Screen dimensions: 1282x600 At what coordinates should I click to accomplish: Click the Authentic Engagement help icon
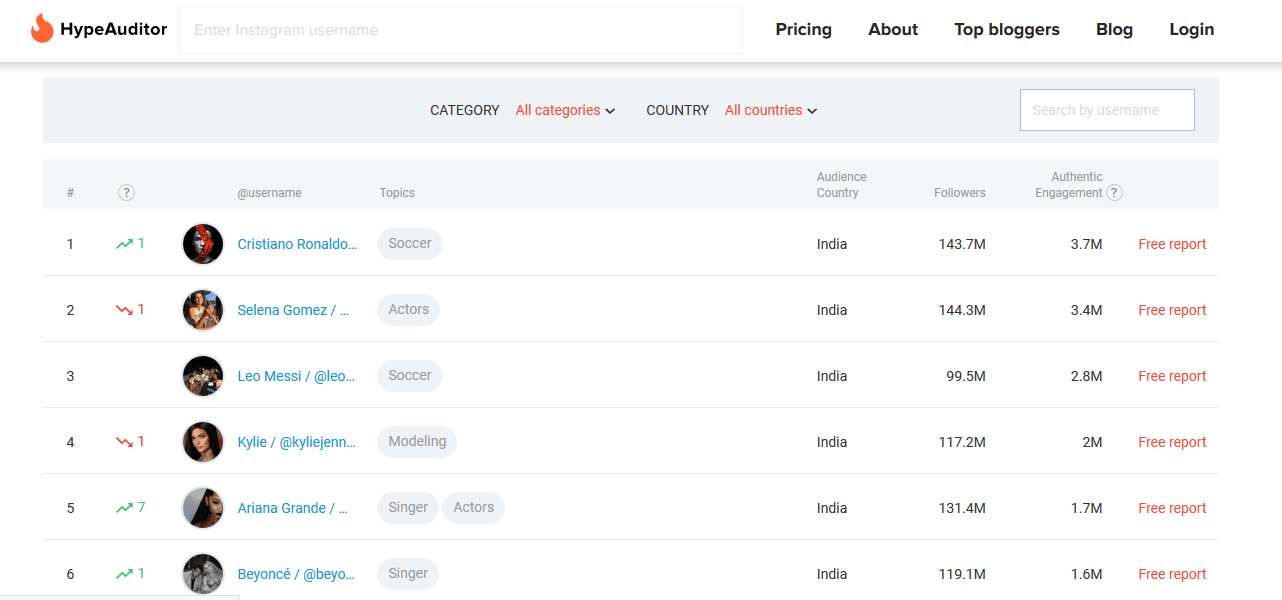1114,193
